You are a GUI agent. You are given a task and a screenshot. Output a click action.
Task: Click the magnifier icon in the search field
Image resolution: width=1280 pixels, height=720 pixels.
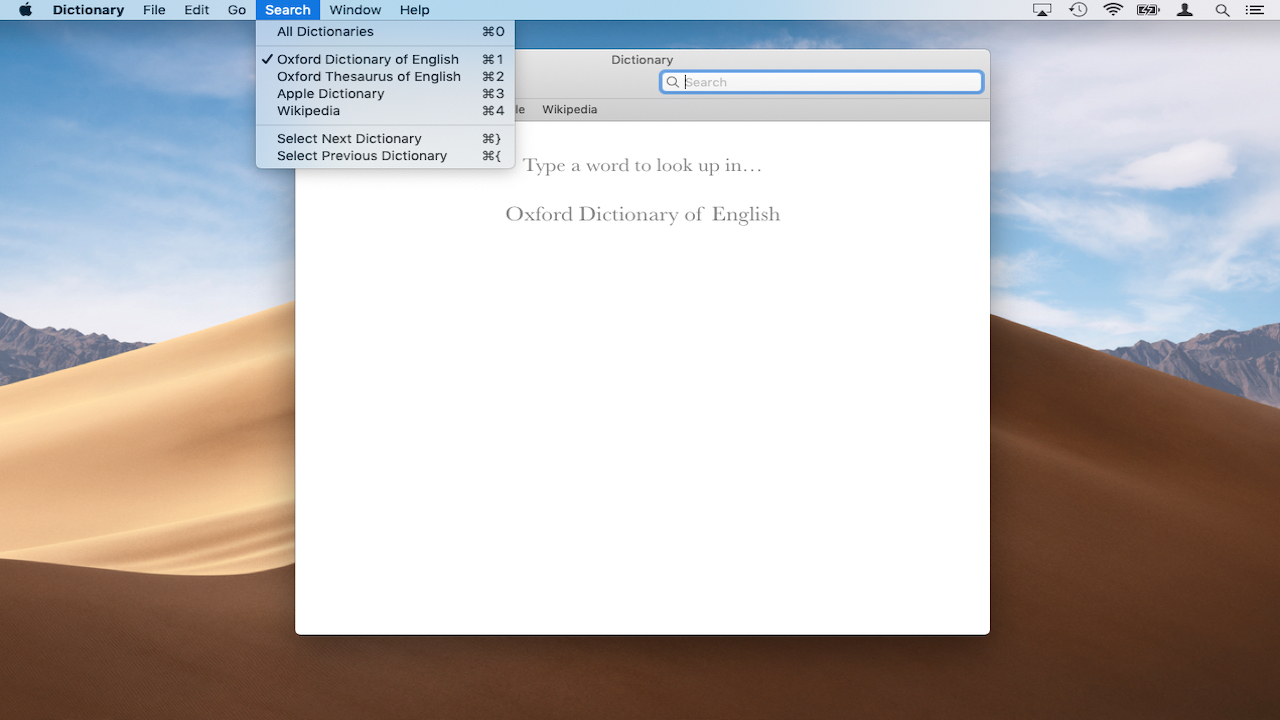click(x=673, y=82)
